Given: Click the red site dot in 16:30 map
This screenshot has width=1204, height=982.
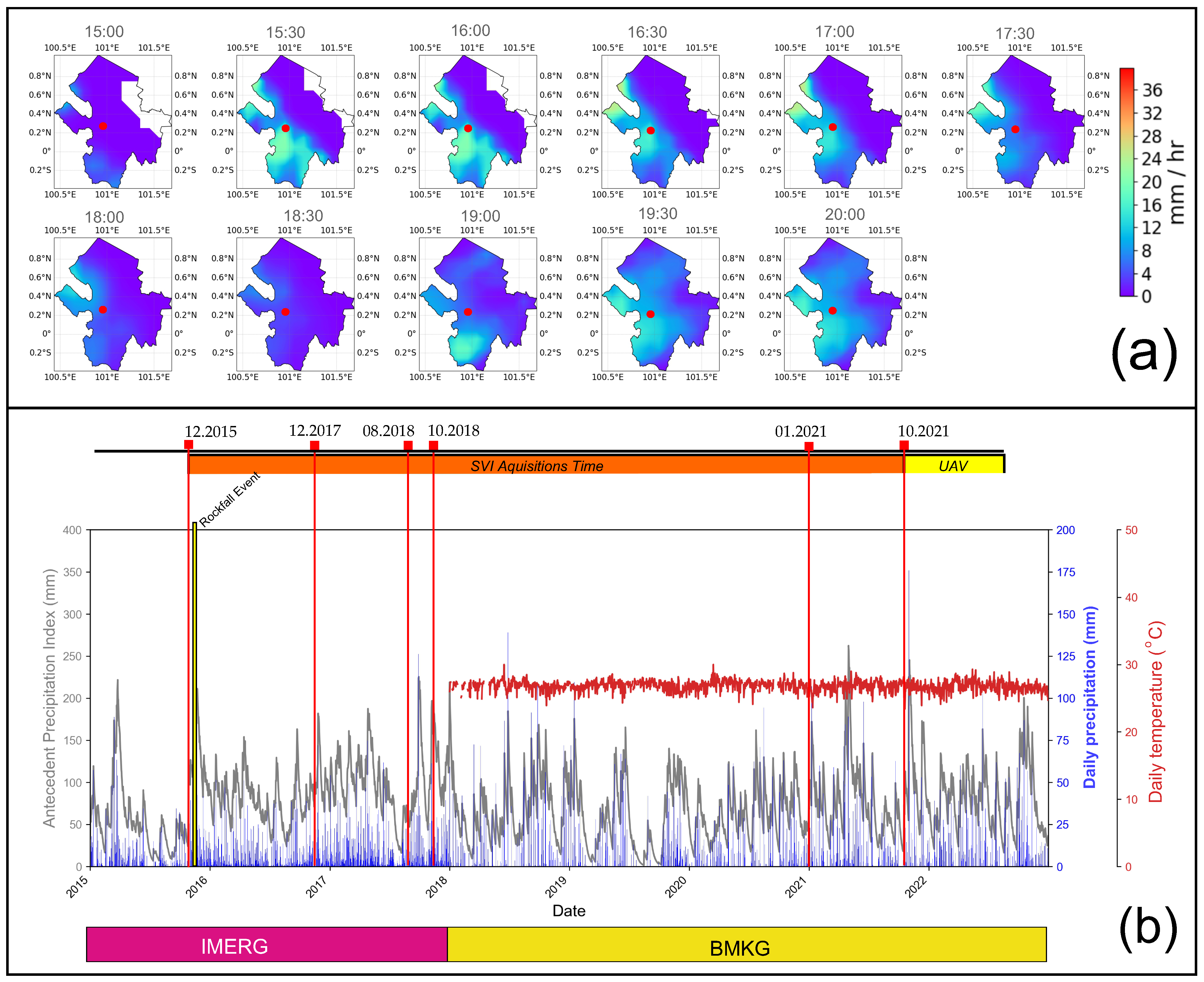Looking at the screenshot, I should (650, 131).
